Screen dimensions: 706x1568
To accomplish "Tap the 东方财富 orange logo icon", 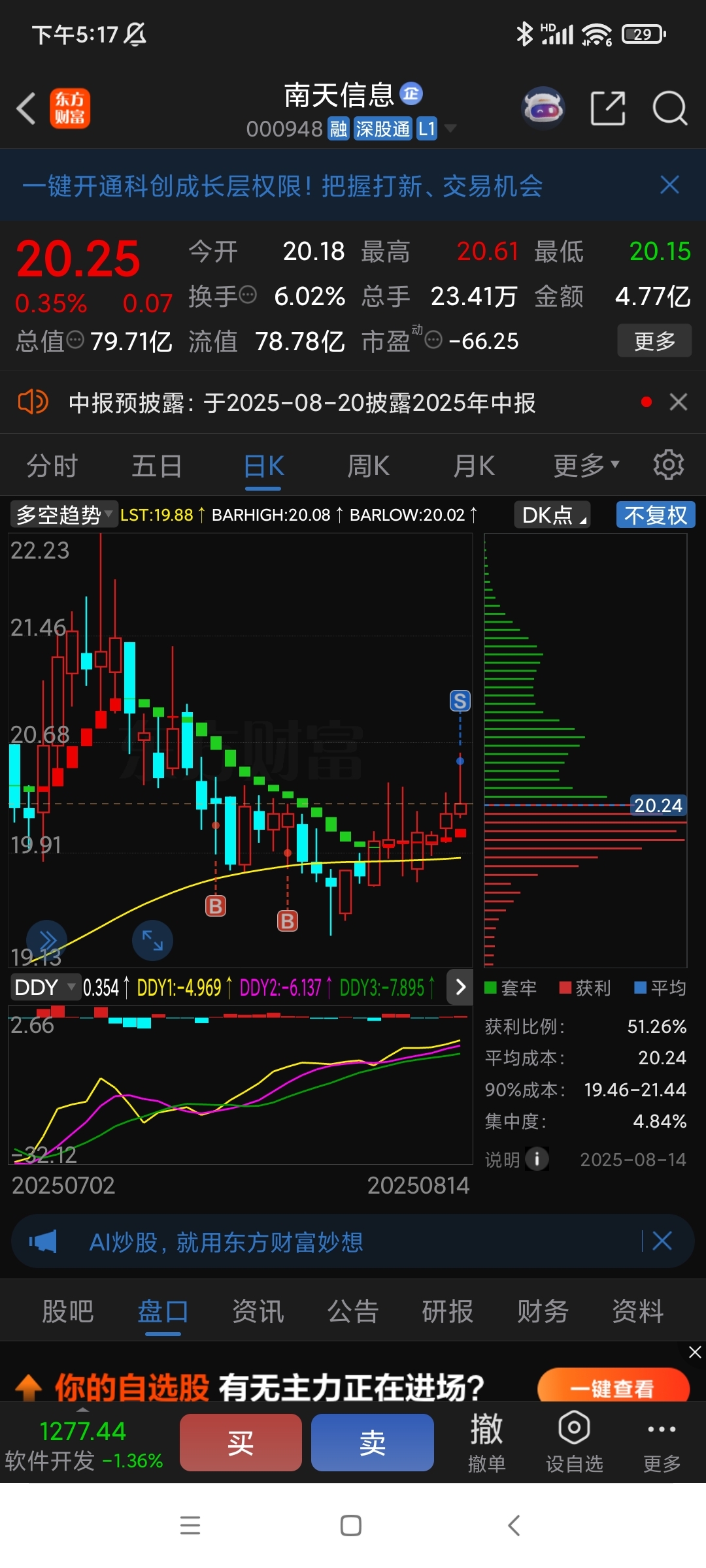I will 70,108.
